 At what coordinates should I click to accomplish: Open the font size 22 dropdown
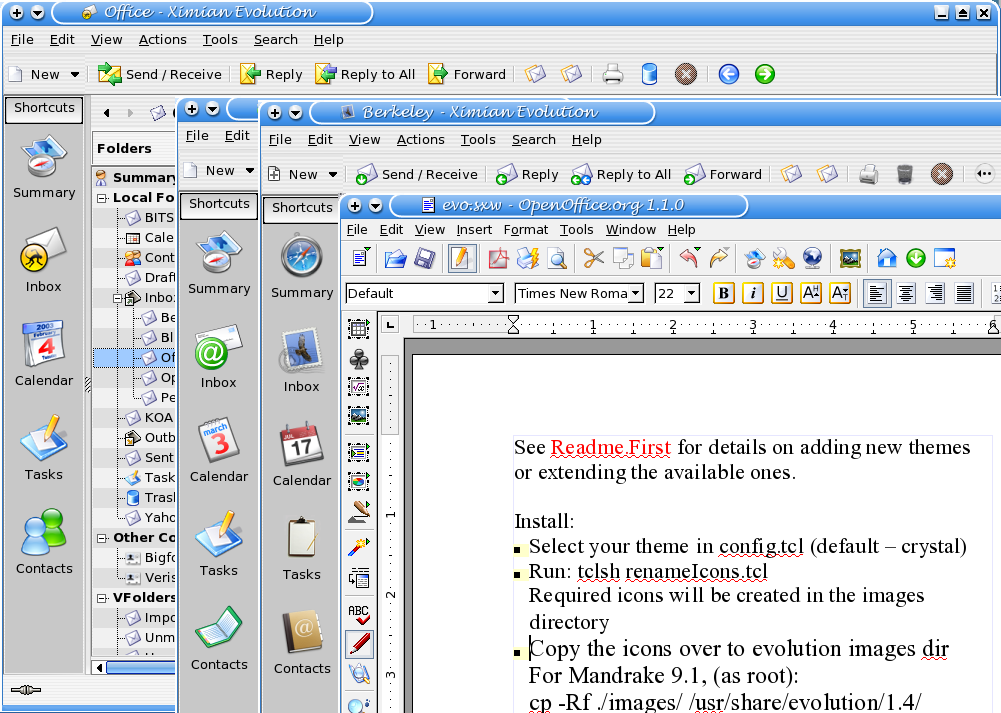pos(691,294)
